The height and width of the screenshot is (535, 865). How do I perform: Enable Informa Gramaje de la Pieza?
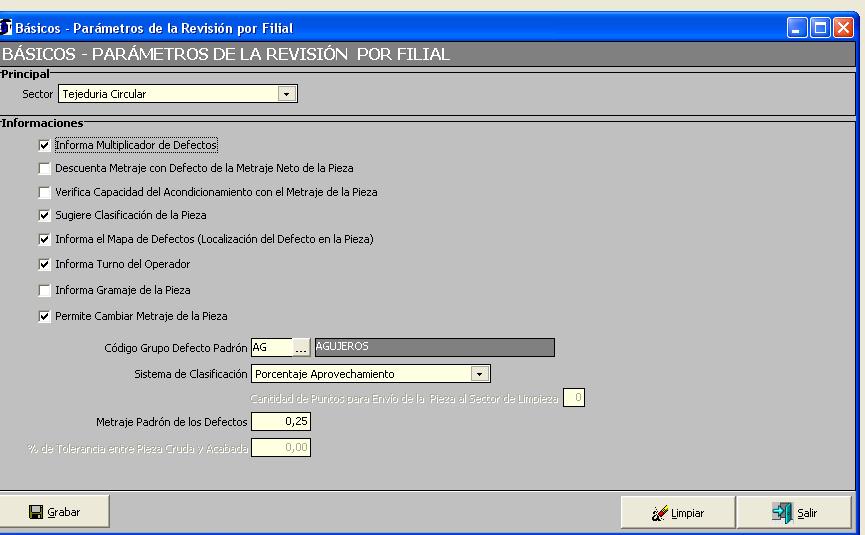click(x=44, y=291)
